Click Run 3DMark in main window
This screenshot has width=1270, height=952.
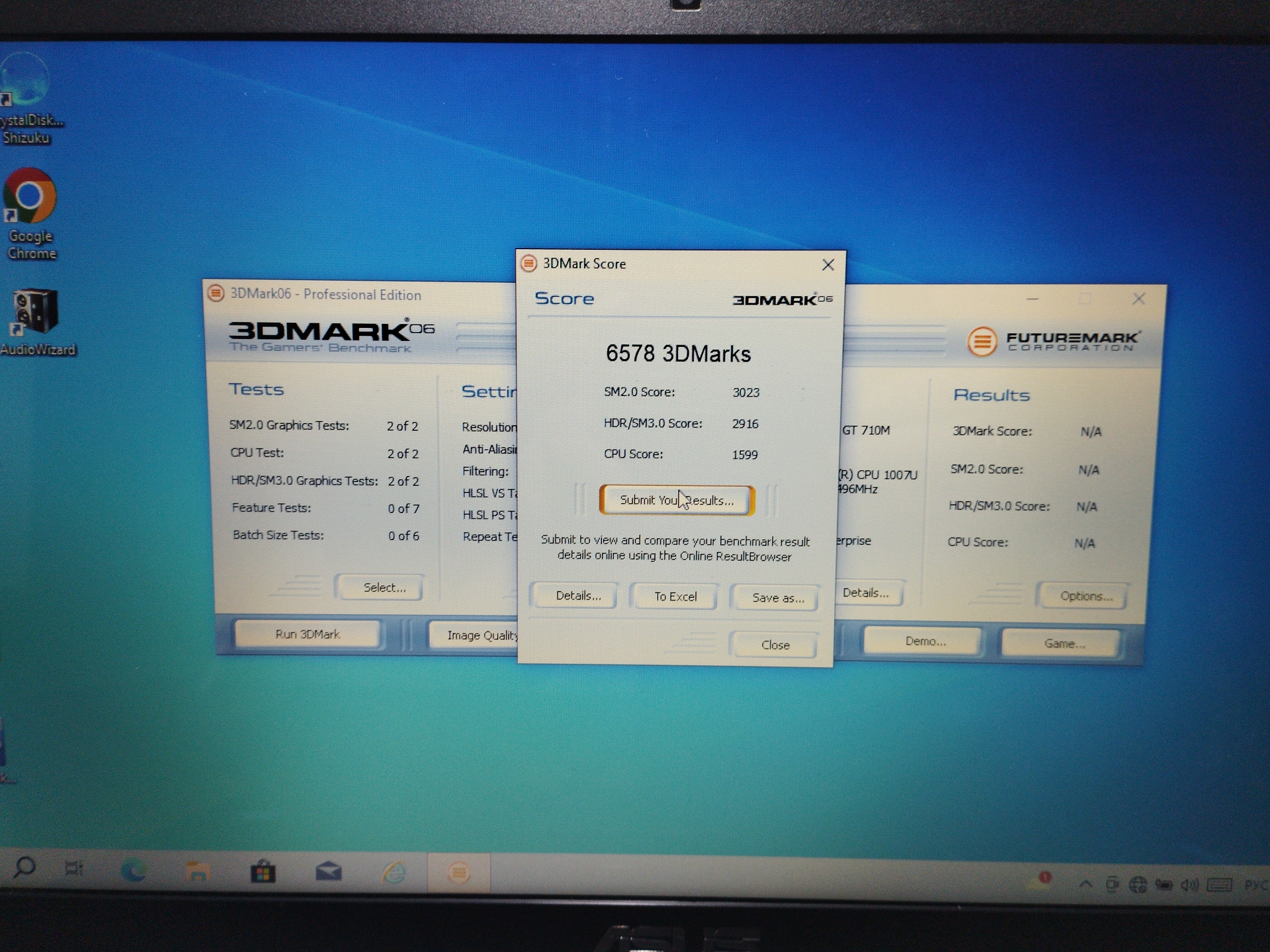(308, 634)
